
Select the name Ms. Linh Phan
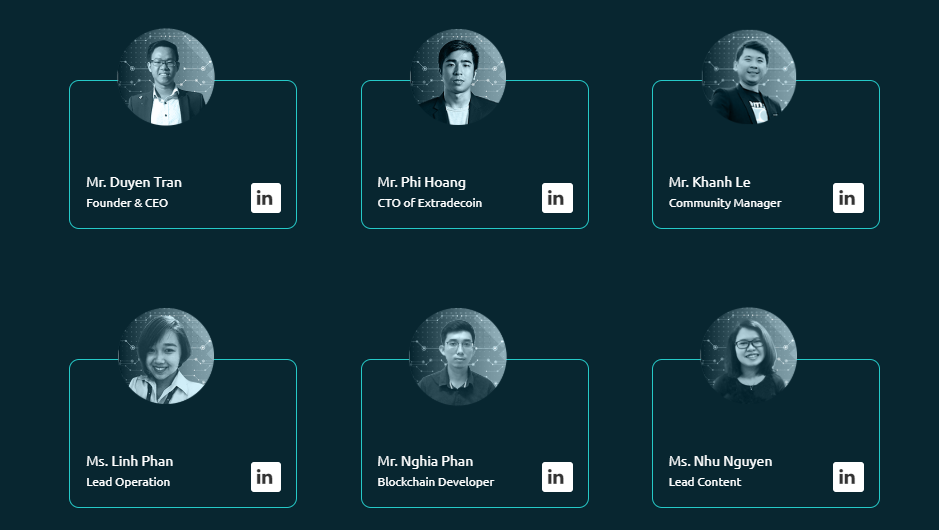coord(129,461)
